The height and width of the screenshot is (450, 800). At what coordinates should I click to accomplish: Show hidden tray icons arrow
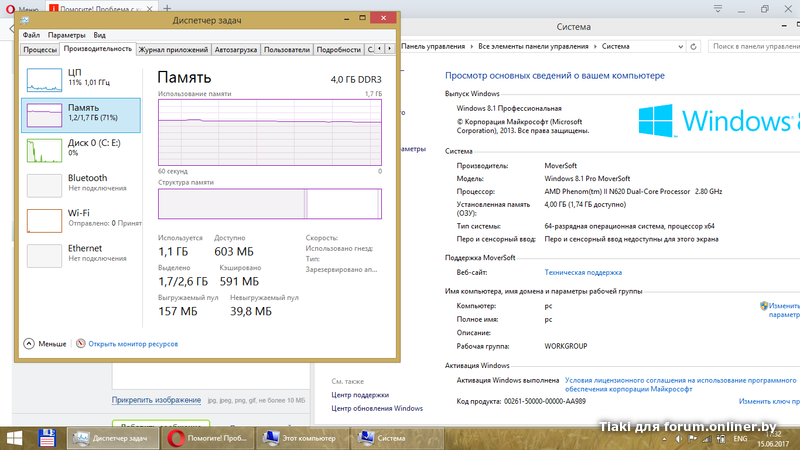pyautogui.click(x=664, y=439)
